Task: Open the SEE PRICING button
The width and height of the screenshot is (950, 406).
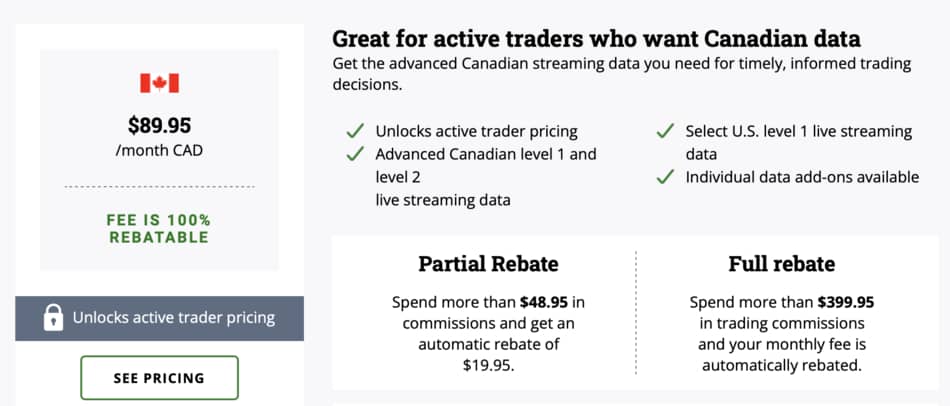Action: point(159,378)
